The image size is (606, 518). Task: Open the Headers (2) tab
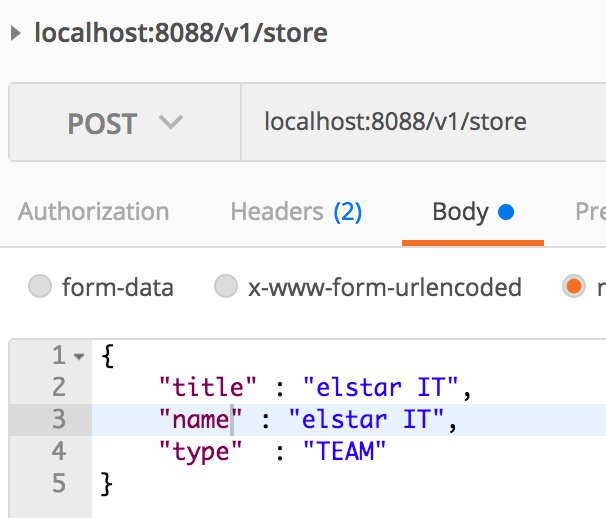tap(296, 211)
